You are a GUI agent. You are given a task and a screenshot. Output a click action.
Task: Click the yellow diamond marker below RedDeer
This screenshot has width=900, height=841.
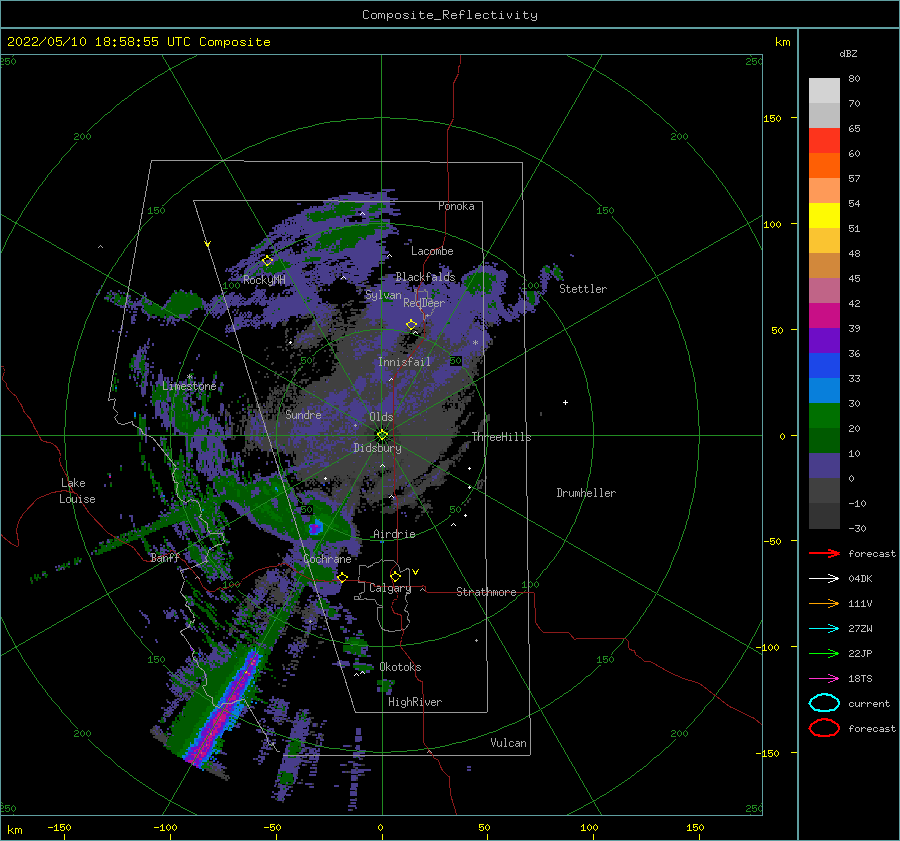[412, 324]
